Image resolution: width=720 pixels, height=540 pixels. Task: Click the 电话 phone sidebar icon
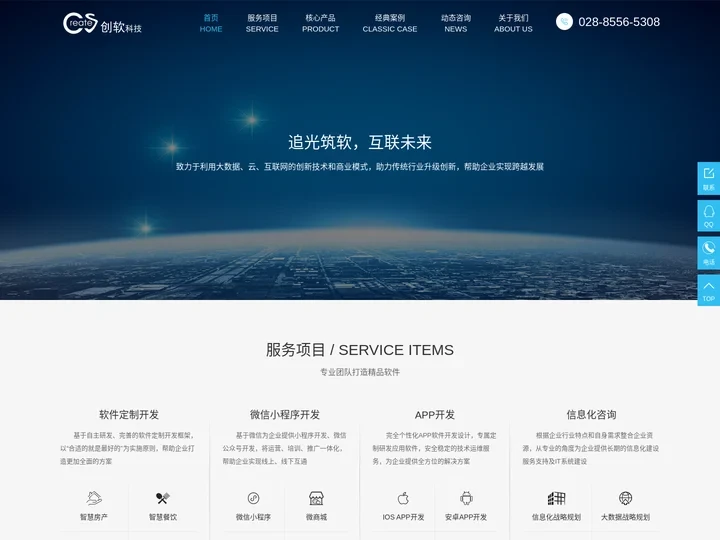pyautogui.click(x=709, y=253)
